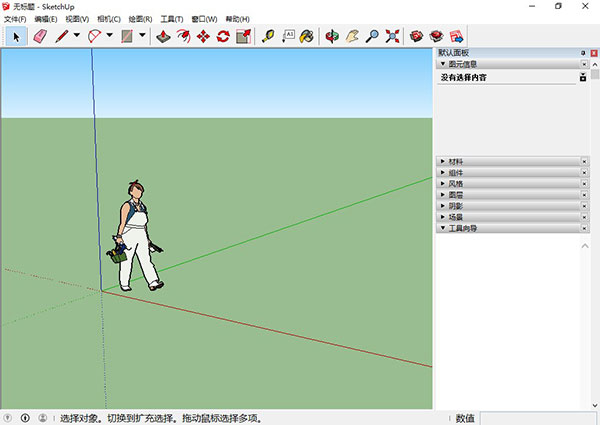Click the tray scrollbar up arrow
This screenshot has height=425, width=600.
pos(595,64)
